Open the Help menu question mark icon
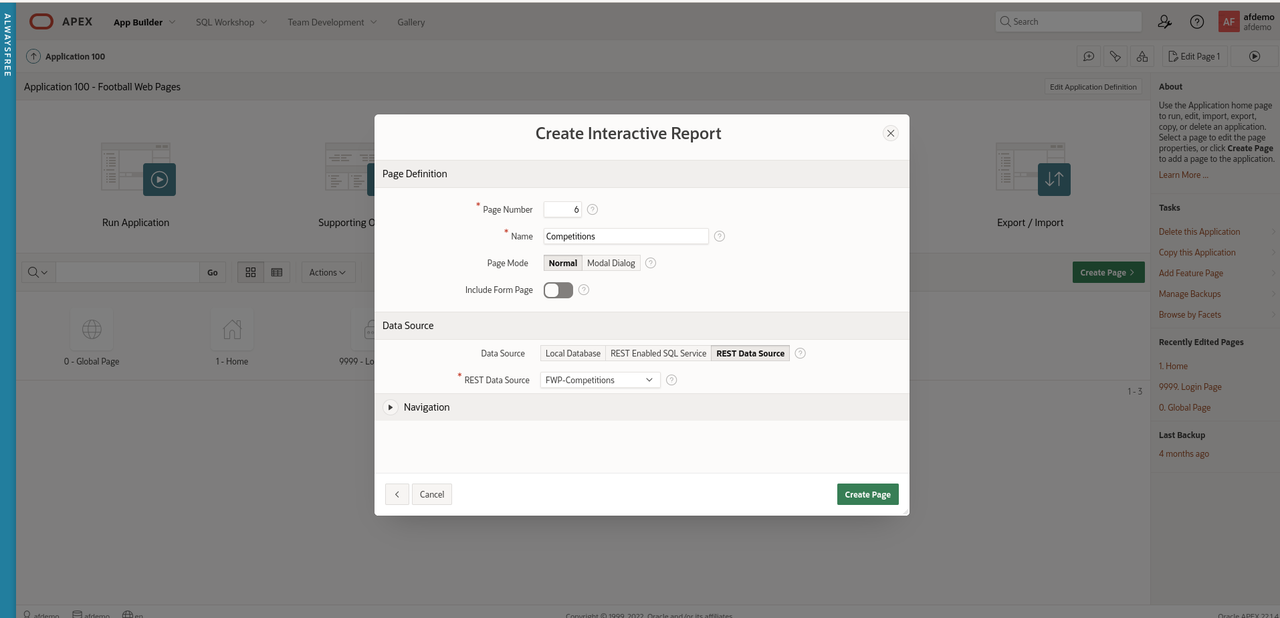1280x618 pixels. click(1196, 22)
